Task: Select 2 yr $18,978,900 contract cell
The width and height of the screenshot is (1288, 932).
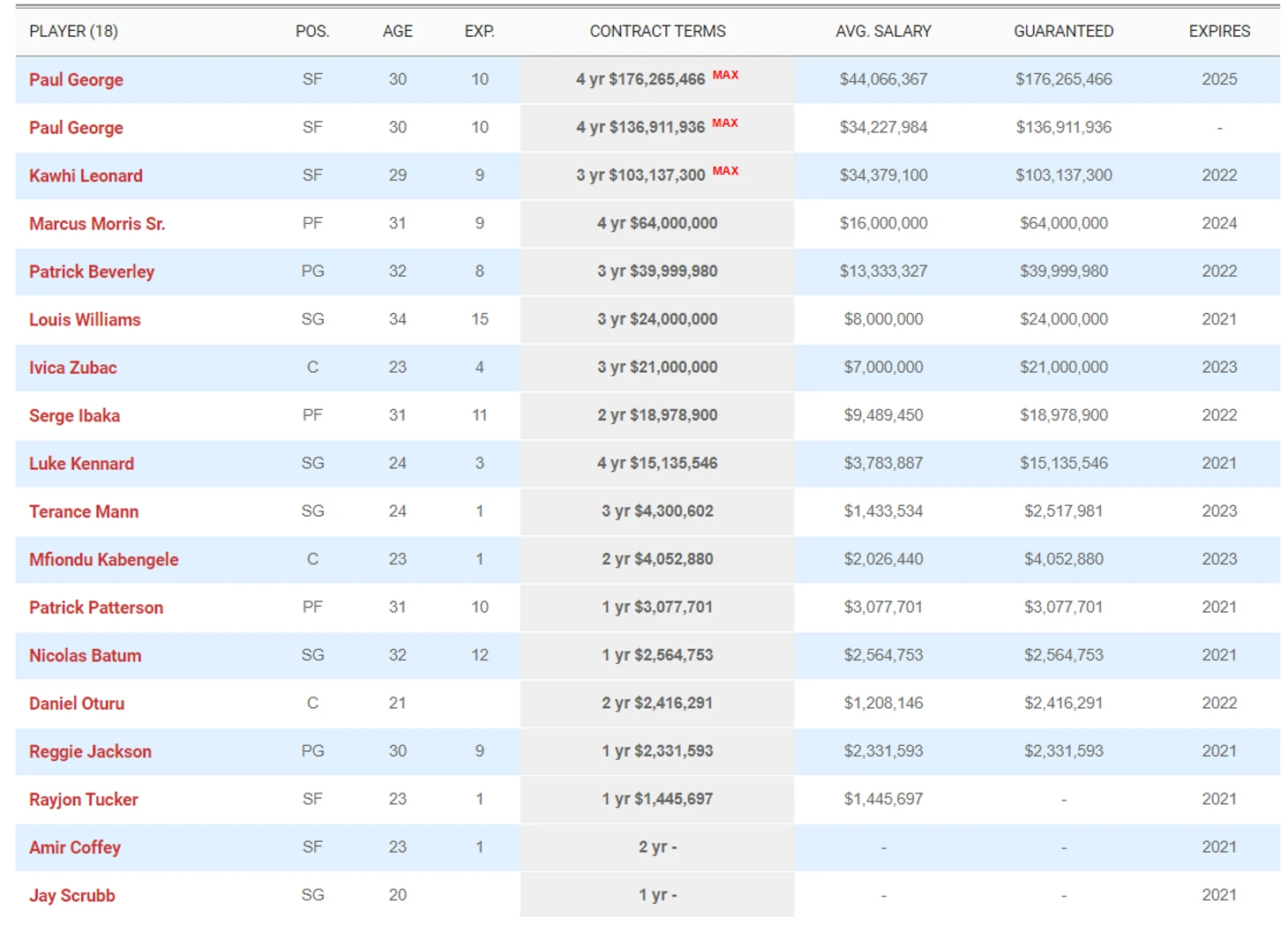Action: (x=657, y=416)
